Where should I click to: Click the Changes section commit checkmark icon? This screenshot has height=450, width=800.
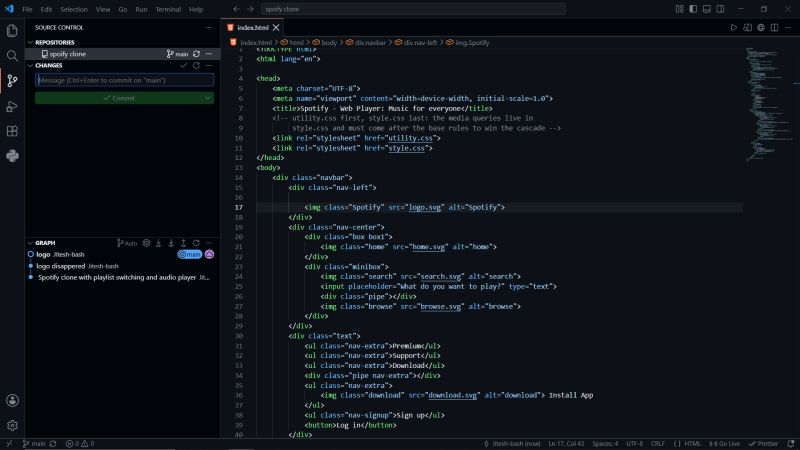pyautogui.click(x=184, y=65)
